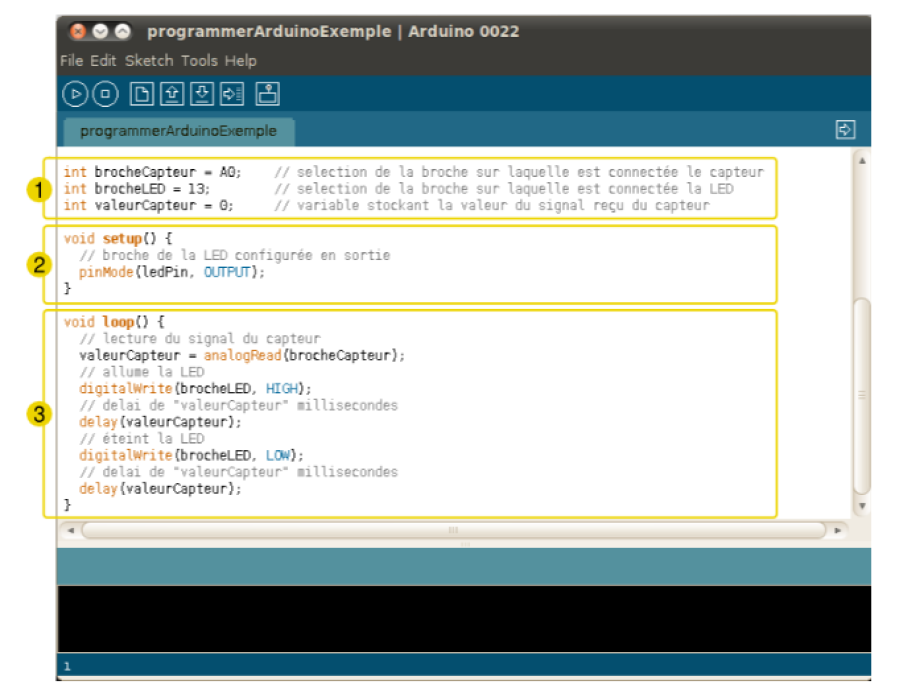The height and width of the screenshot is (693, 899).
Task: Click the editor's horizontal scrollbar thumb
Action: pos(454,530)
